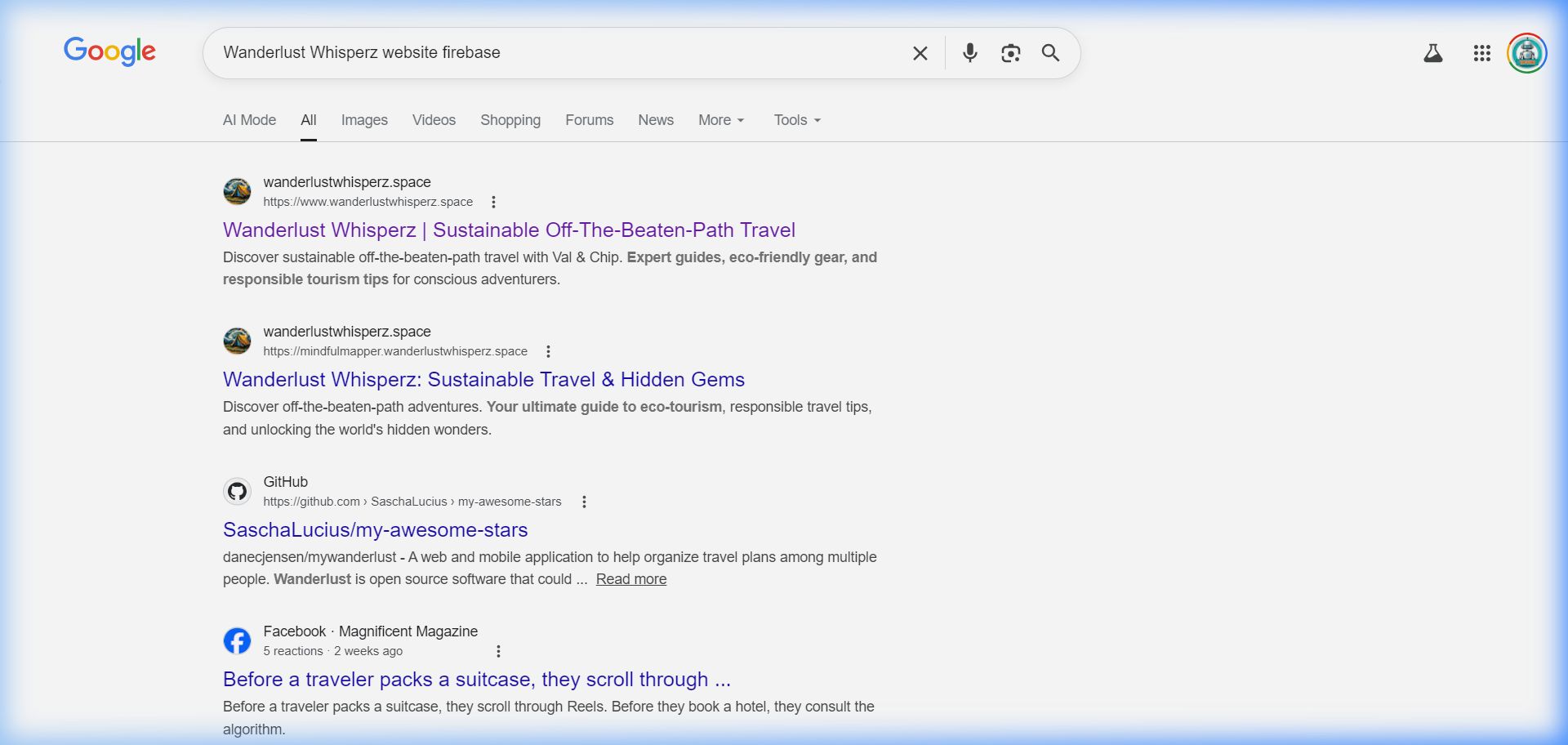Click the Google logo

point(109,51)
